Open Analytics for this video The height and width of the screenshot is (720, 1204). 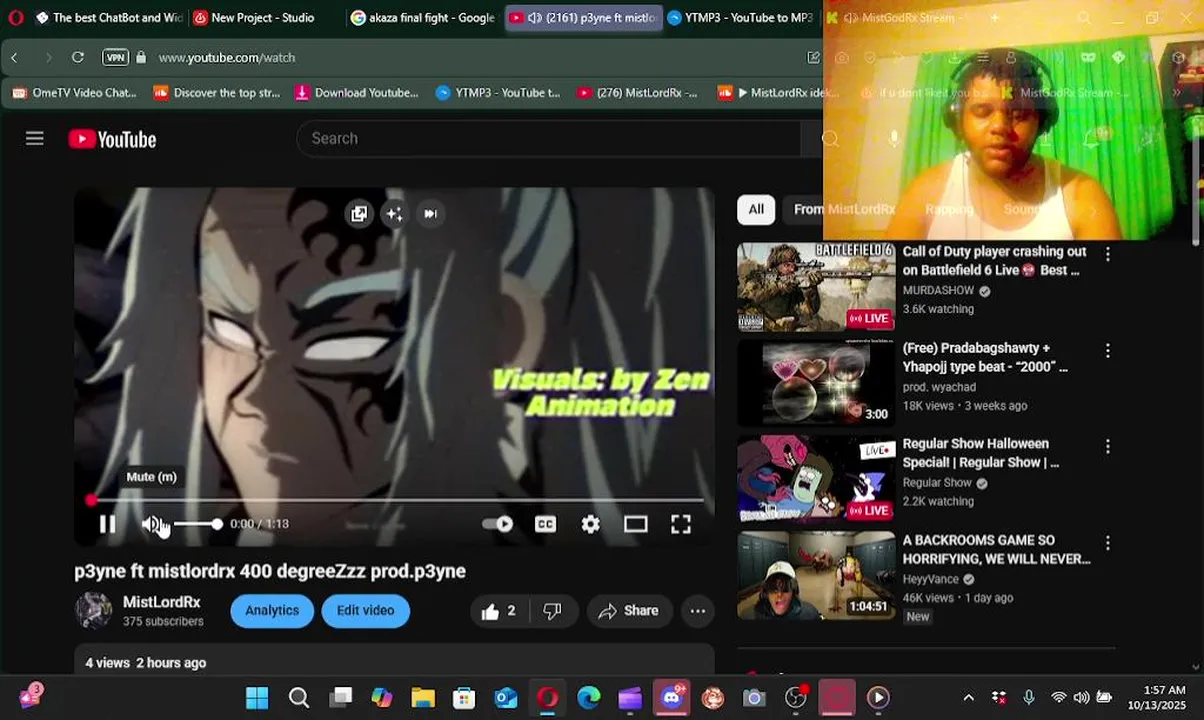click(272, 611)
